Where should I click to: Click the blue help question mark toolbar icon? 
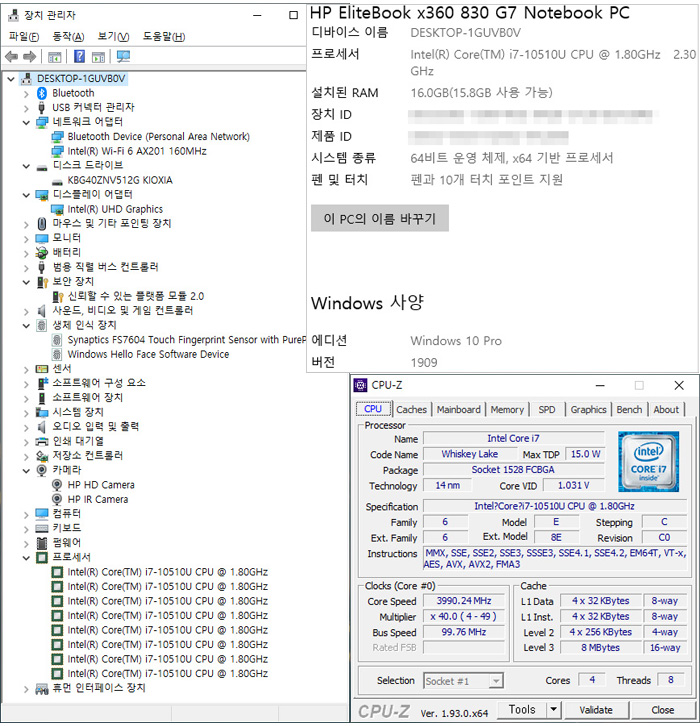pos(79,56)
